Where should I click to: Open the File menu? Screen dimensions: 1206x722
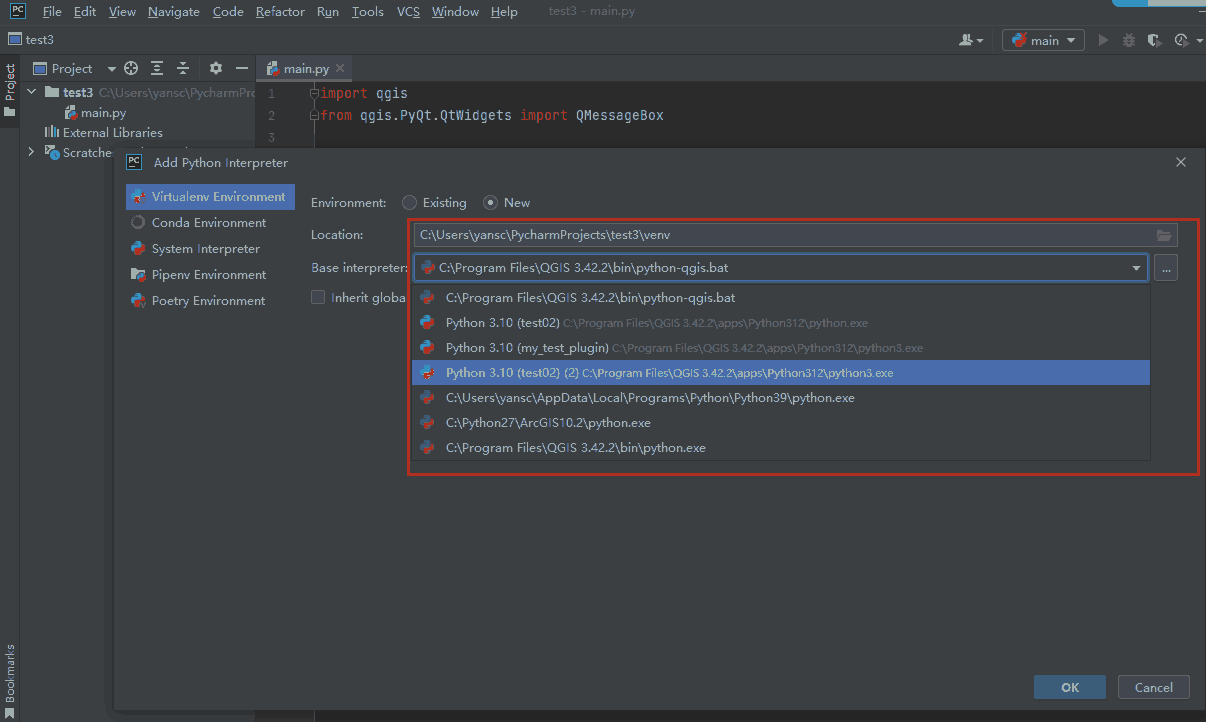52,12
